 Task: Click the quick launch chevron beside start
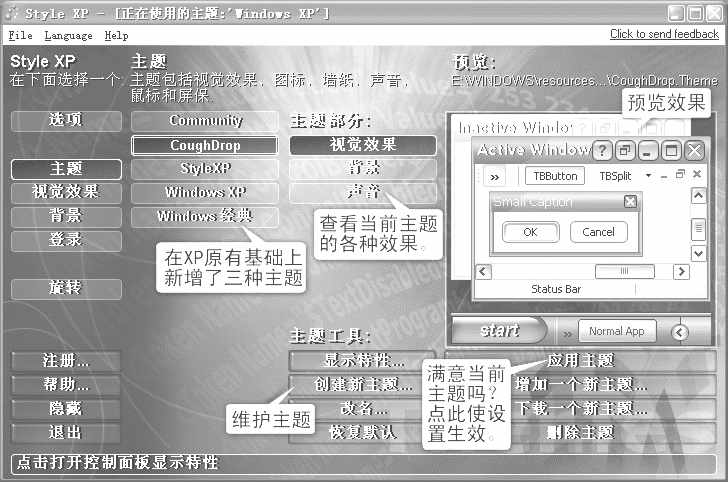[567, 333]
